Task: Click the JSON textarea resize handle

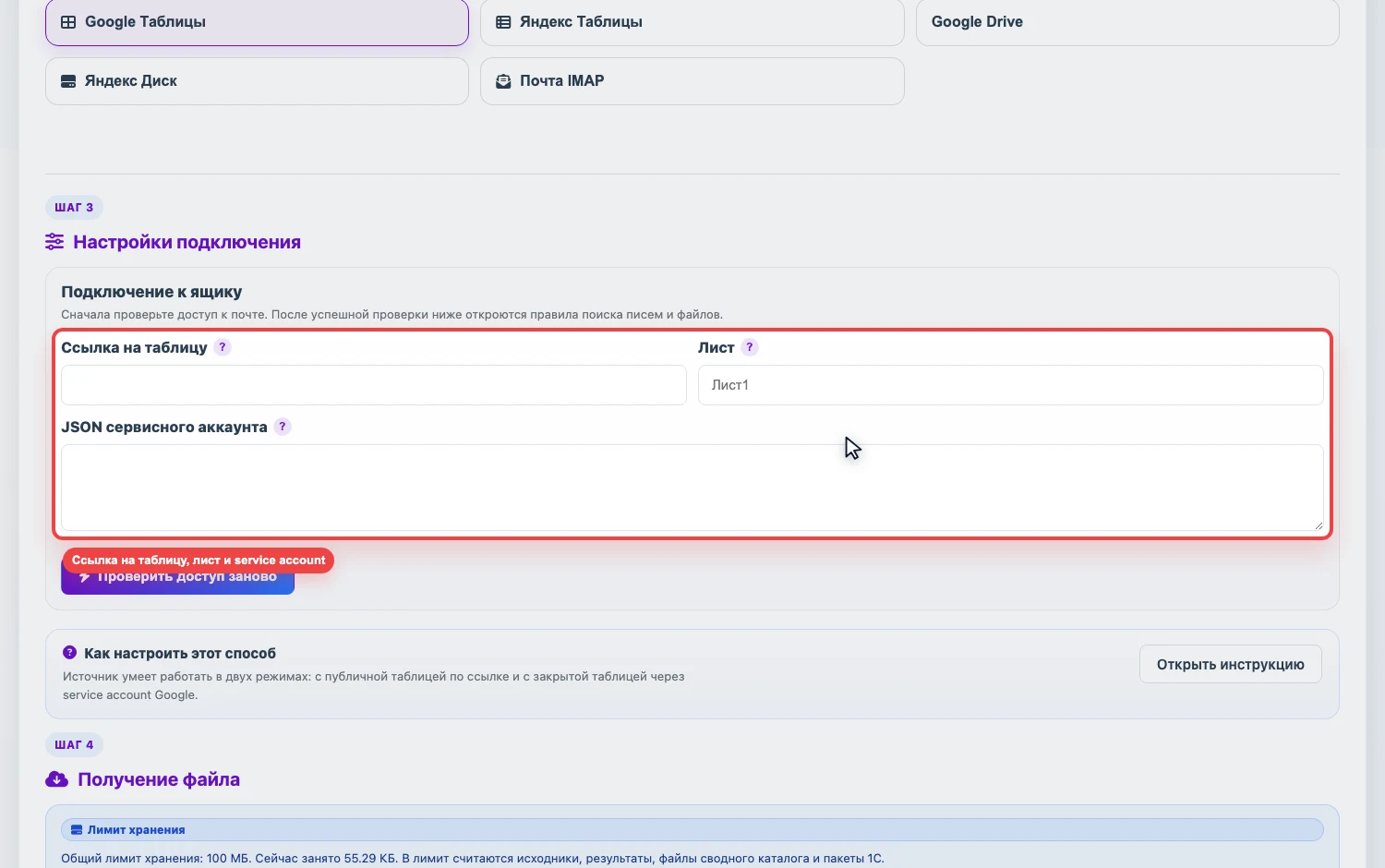Action: coord(1319,525)
